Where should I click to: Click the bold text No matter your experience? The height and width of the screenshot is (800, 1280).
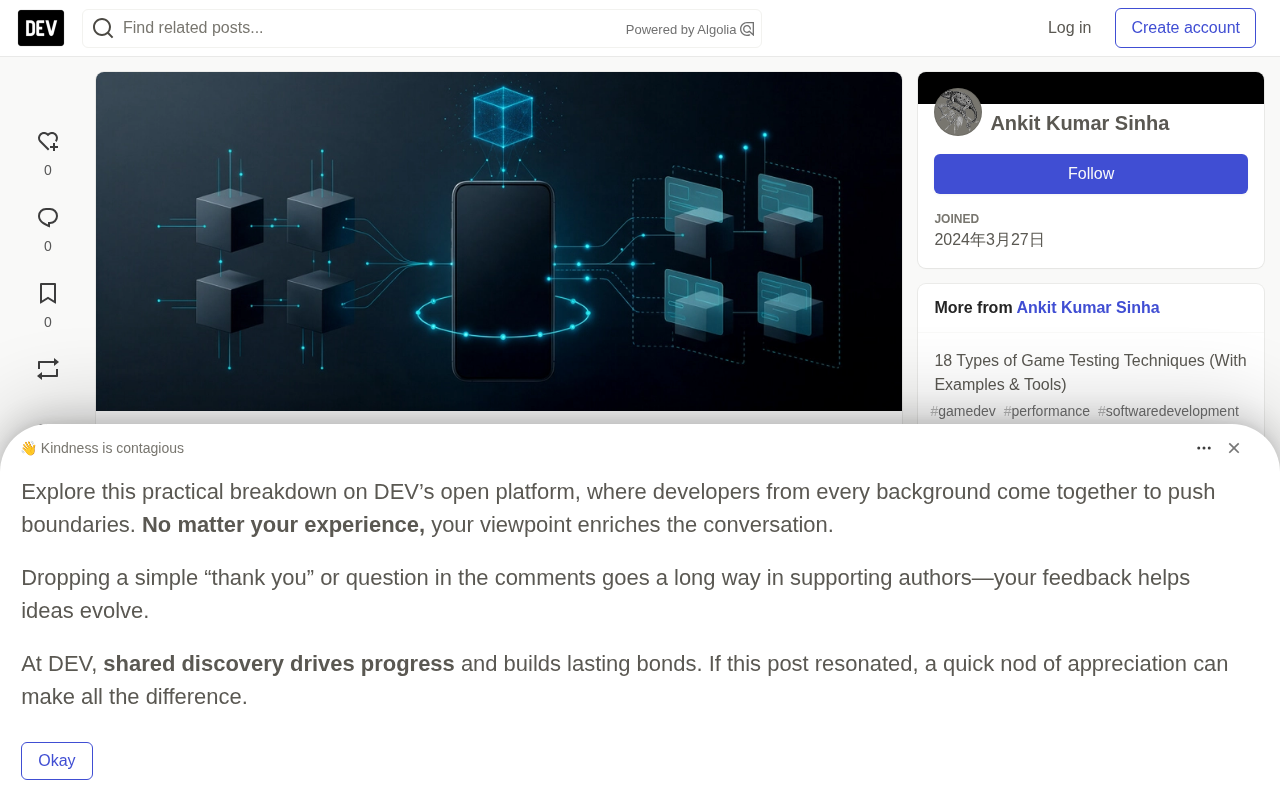click(x=283, y=525)
